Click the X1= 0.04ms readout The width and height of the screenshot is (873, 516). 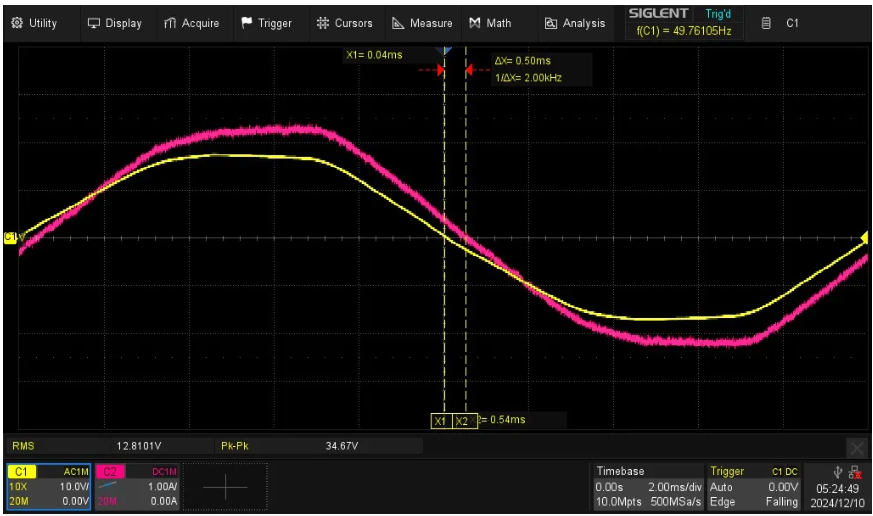point(374,55)
